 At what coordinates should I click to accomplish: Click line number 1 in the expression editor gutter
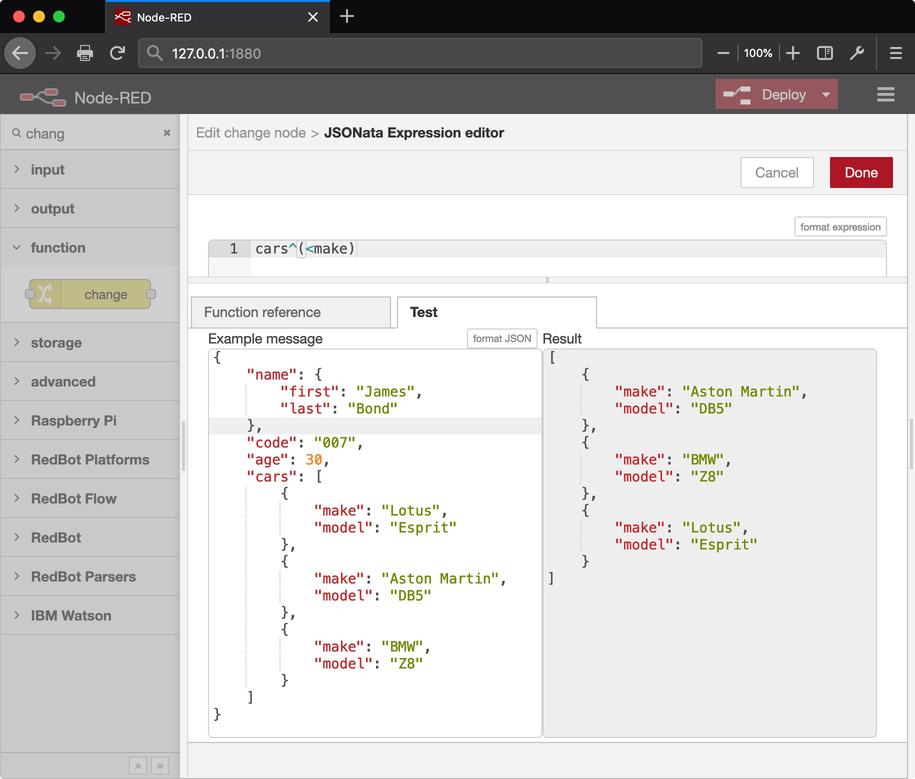[233, 249]
